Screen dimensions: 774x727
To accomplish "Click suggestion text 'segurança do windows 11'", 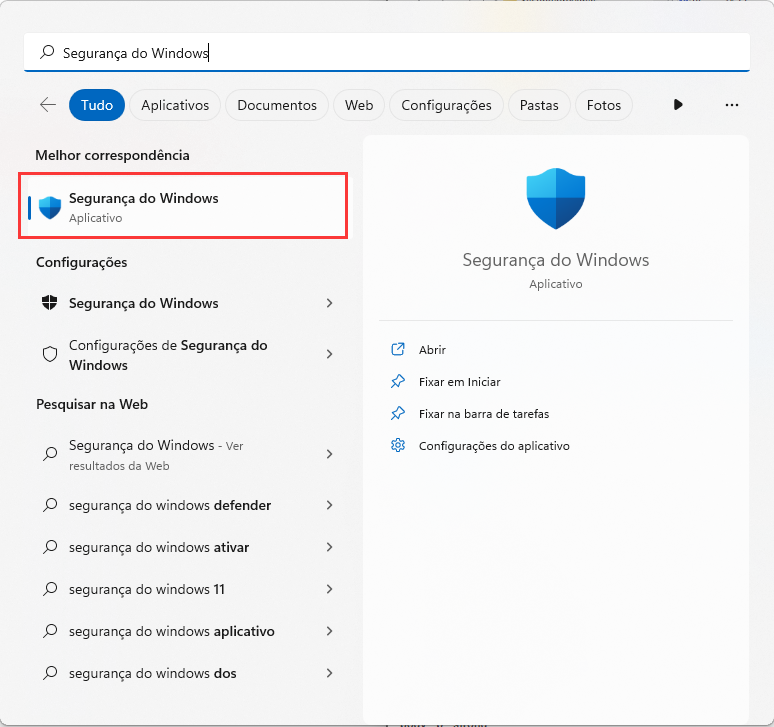I will (x=147, y=589).
